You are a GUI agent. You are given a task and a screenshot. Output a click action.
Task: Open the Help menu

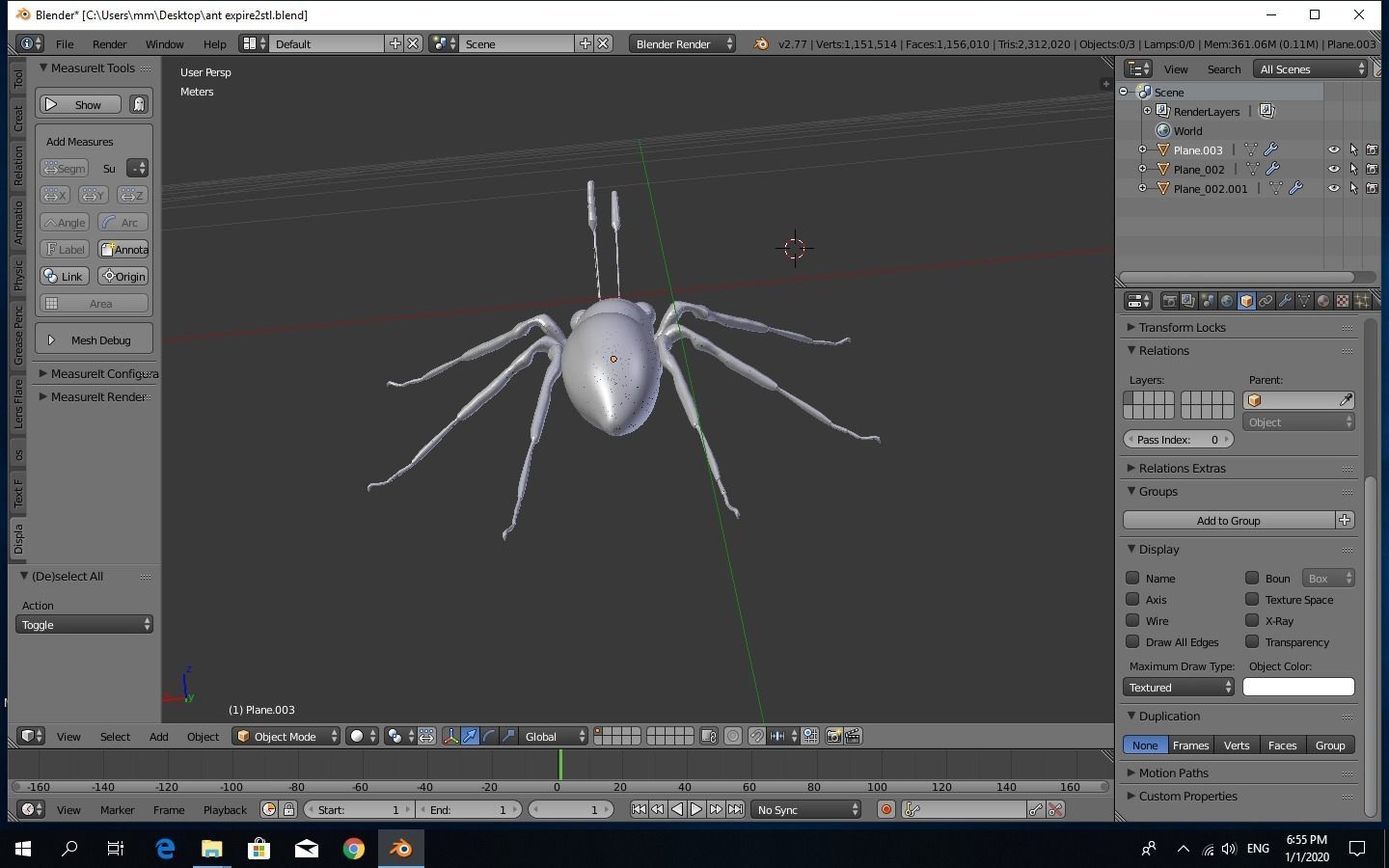[214, 43]
